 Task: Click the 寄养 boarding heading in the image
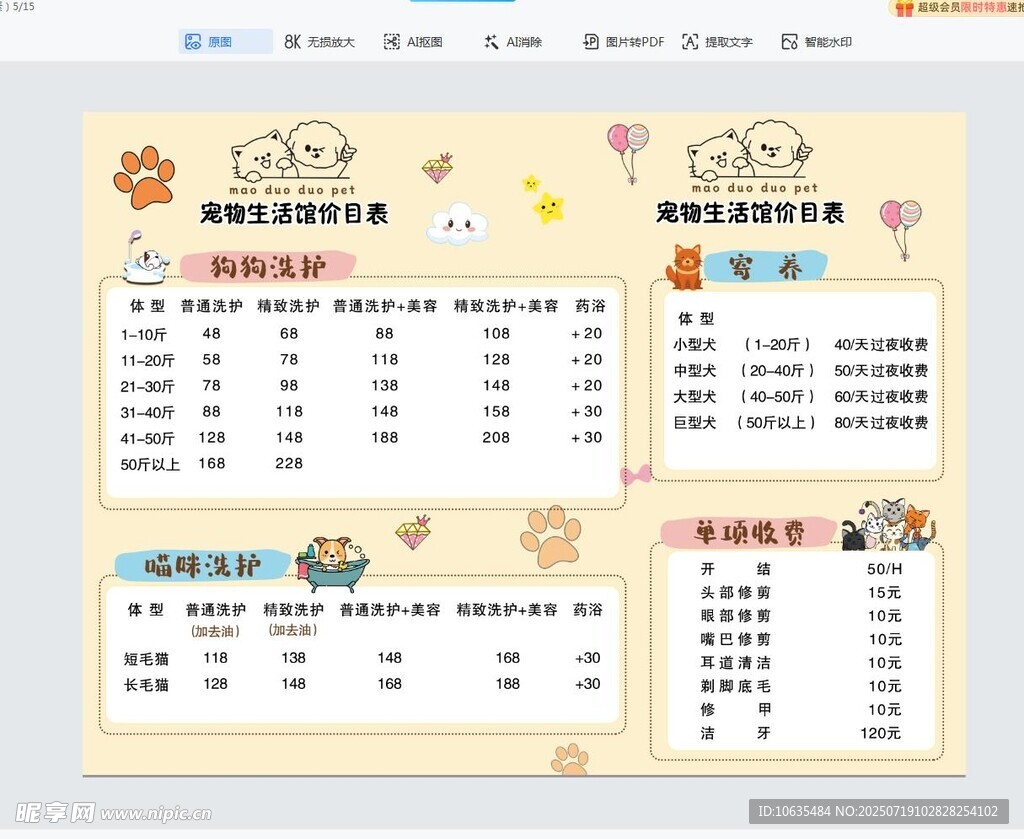tap(765, 267)
